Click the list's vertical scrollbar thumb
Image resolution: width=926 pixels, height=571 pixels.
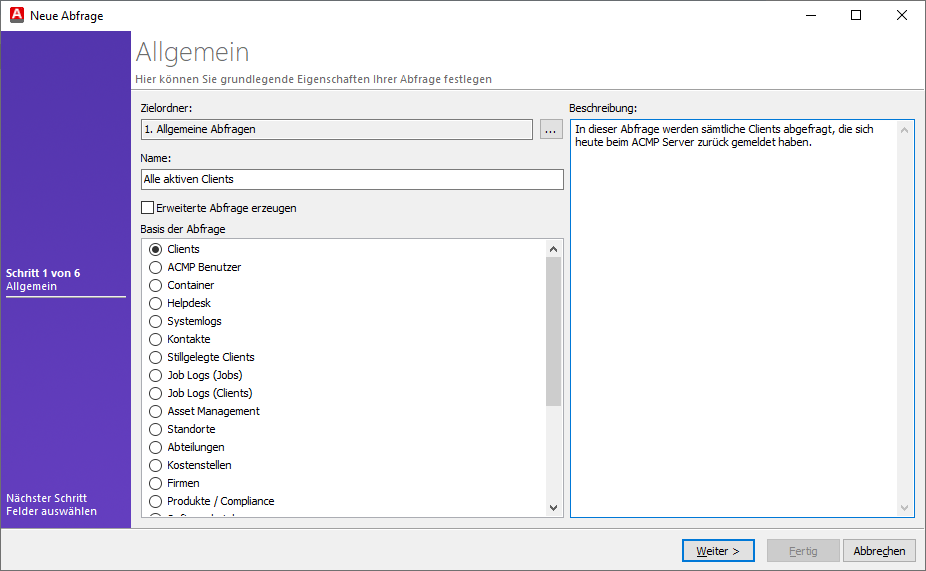click(x=553, y=330)
